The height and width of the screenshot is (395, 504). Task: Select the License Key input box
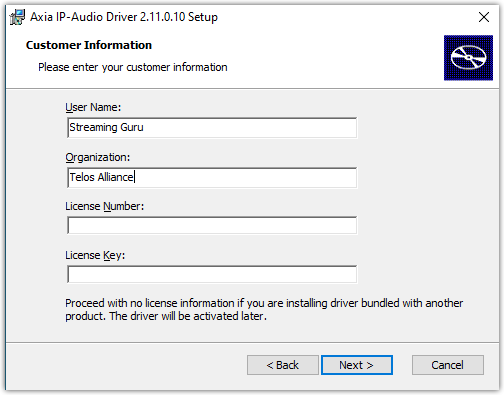(212, 274)
